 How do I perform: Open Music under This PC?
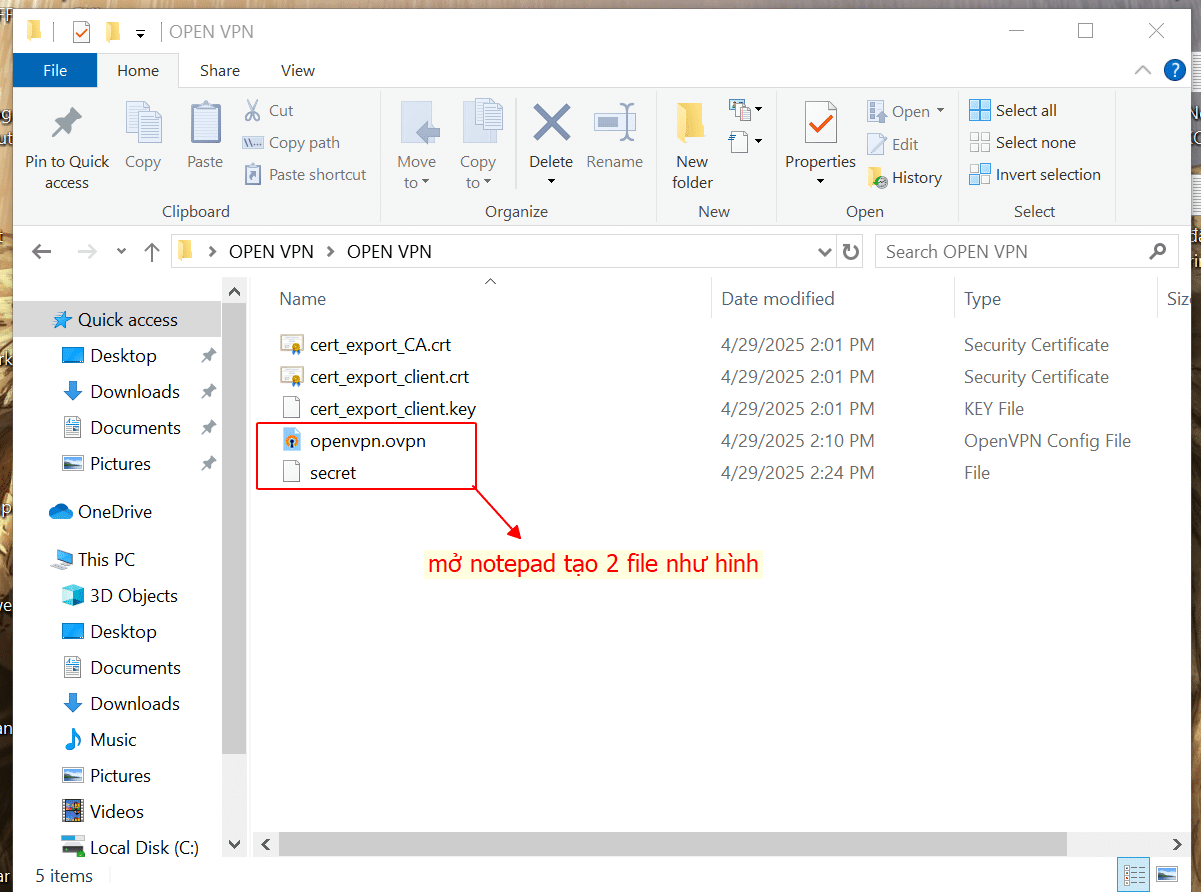pos(113,740)
